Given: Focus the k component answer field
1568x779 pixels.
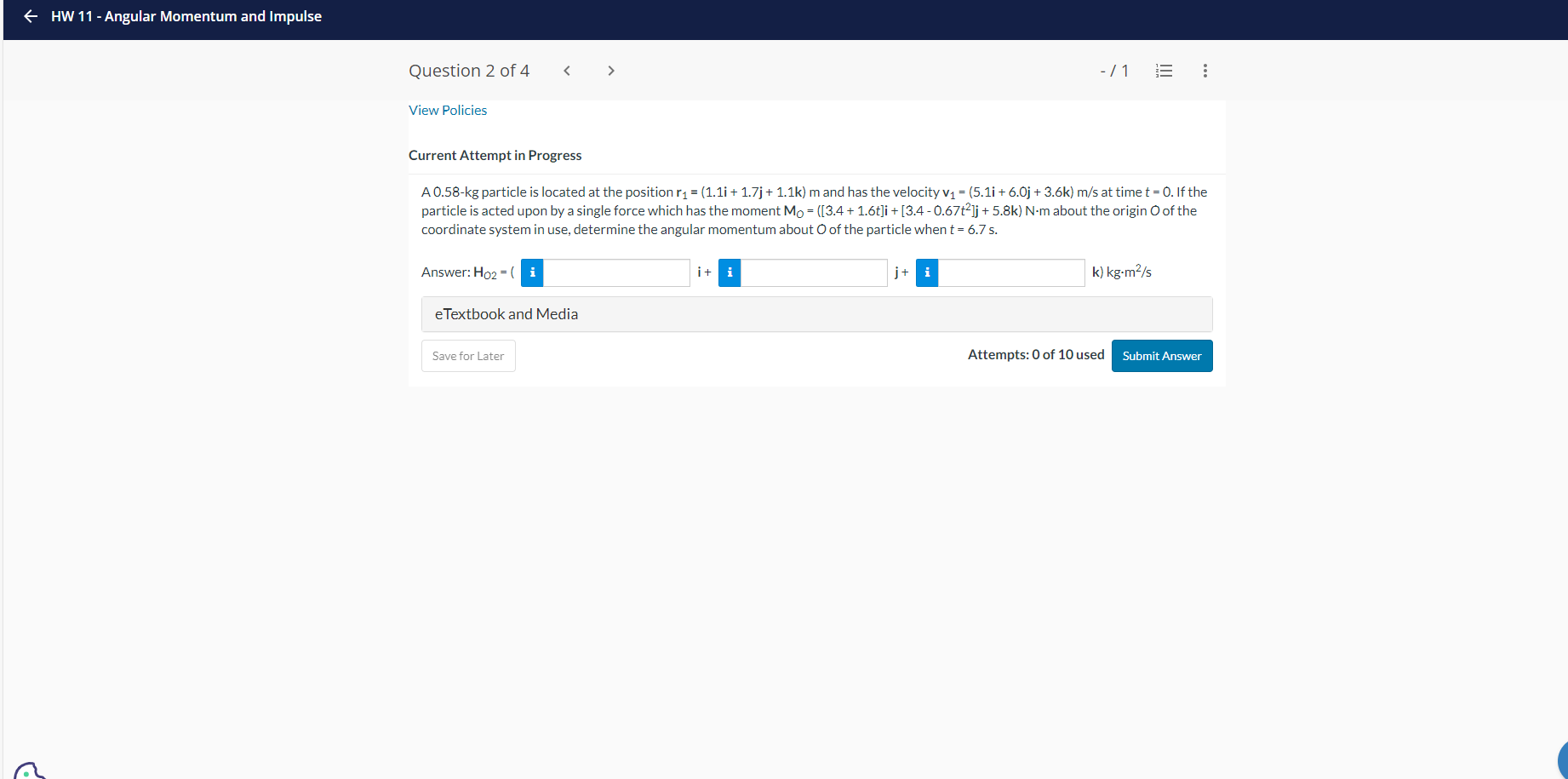Looking at the screenshot, I should point(1011,272).
